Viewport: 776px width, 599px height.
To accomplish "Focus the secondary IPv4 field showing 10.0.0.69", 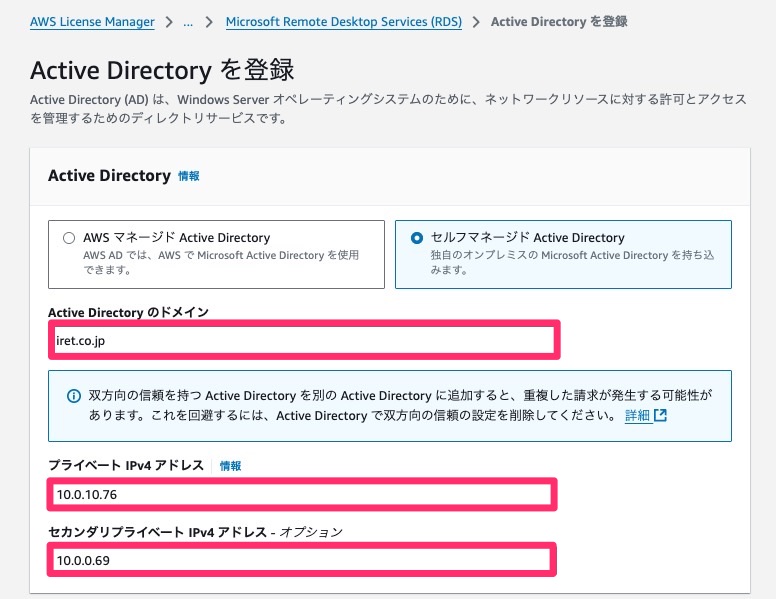I will 302,560.
